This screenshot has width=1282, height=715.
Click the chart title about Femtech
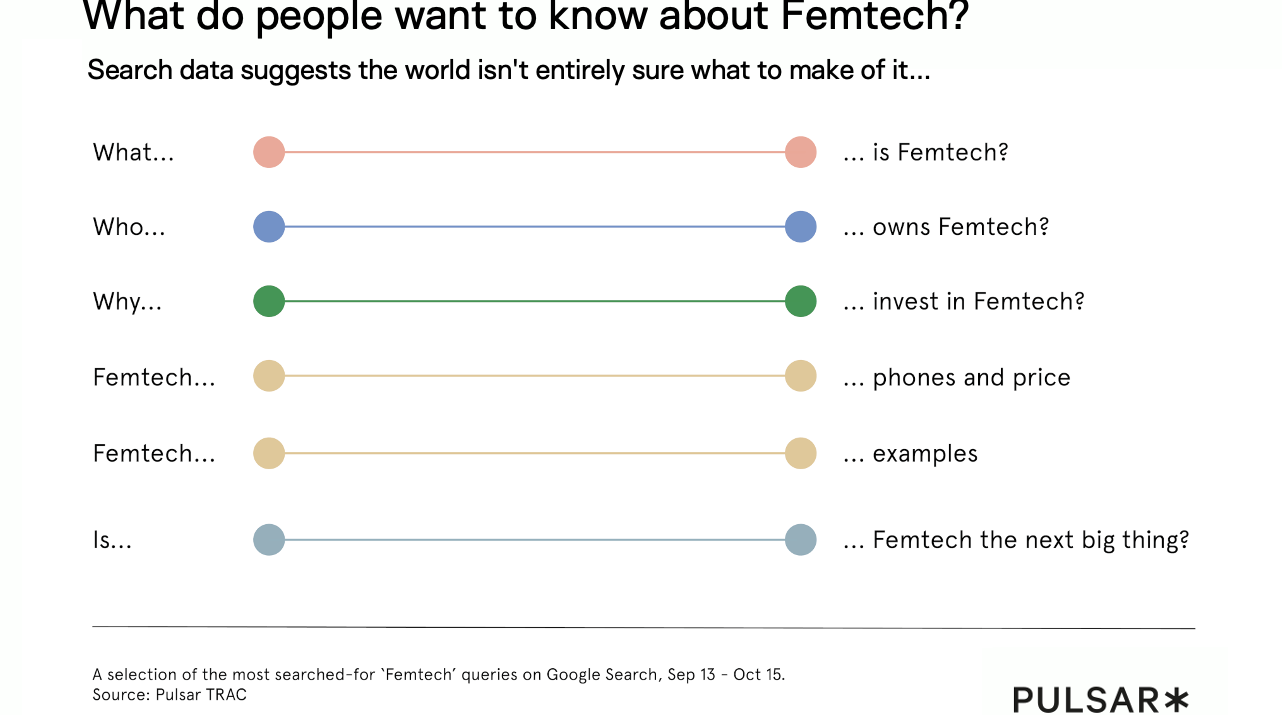(x=525, y=17)
